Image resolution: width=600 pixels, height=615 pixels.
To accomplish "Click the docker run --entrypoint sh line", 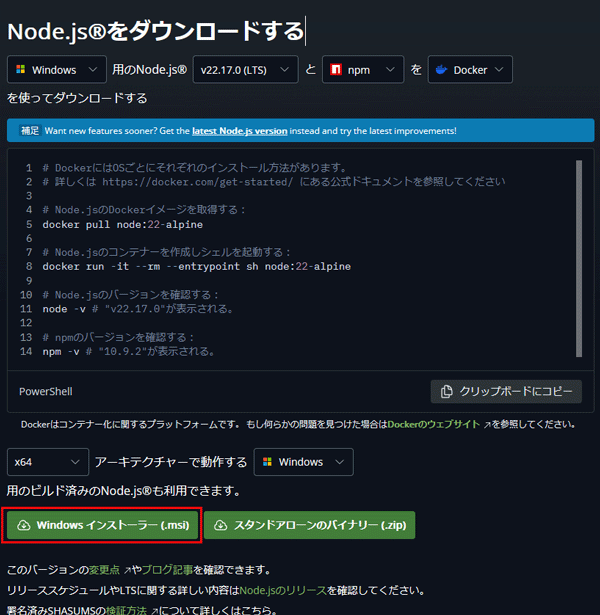I will (x=196, y=266).
